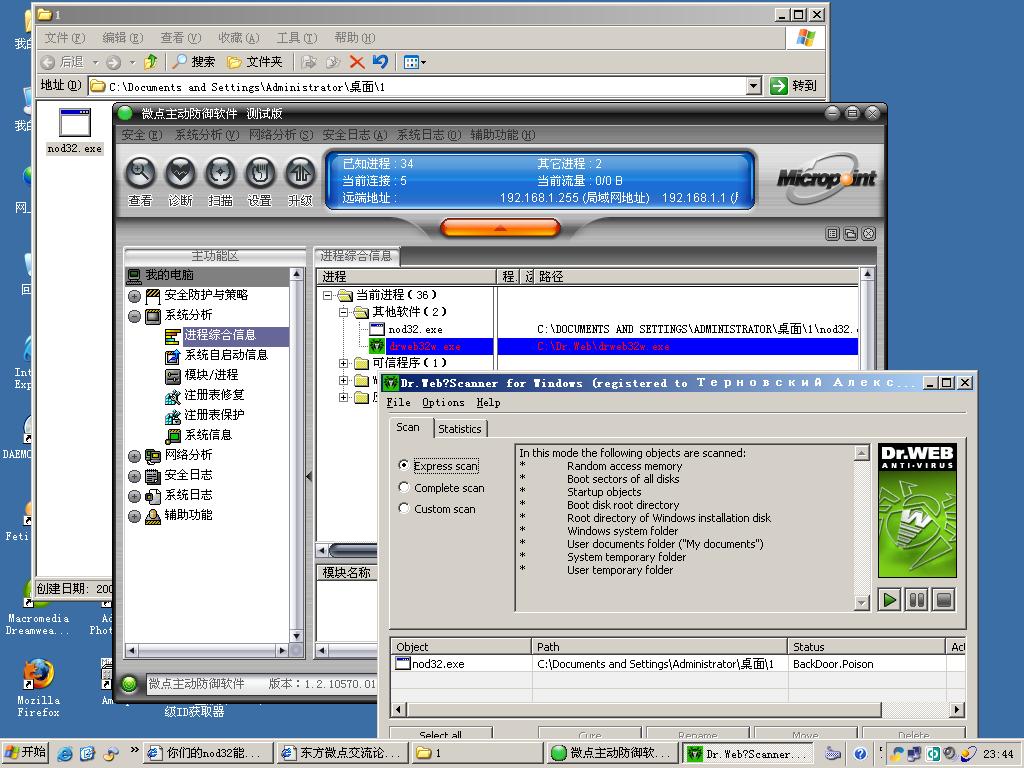Click the Status column header in Dr.Web
This screenshot has height=768, width=1024.
(867, 647)
